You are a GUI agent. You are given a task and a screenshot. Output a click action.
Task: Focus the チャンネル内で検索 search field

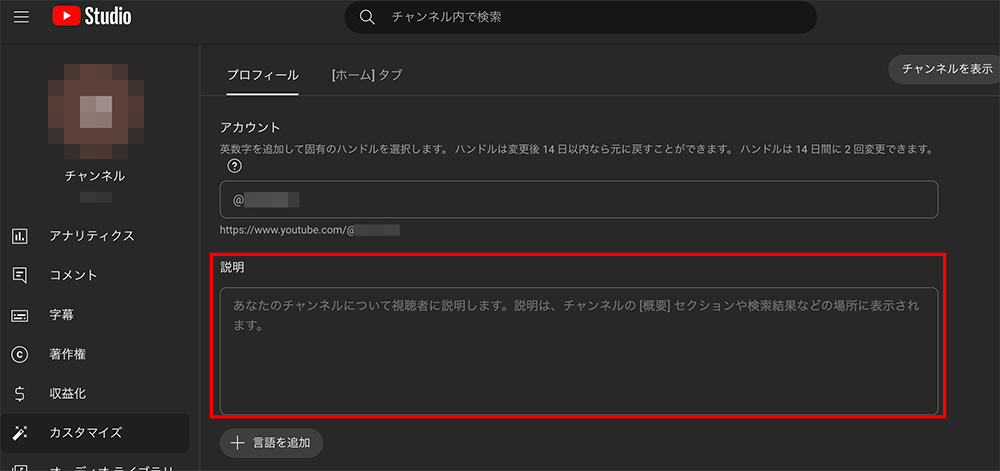(x=580, y=17)
